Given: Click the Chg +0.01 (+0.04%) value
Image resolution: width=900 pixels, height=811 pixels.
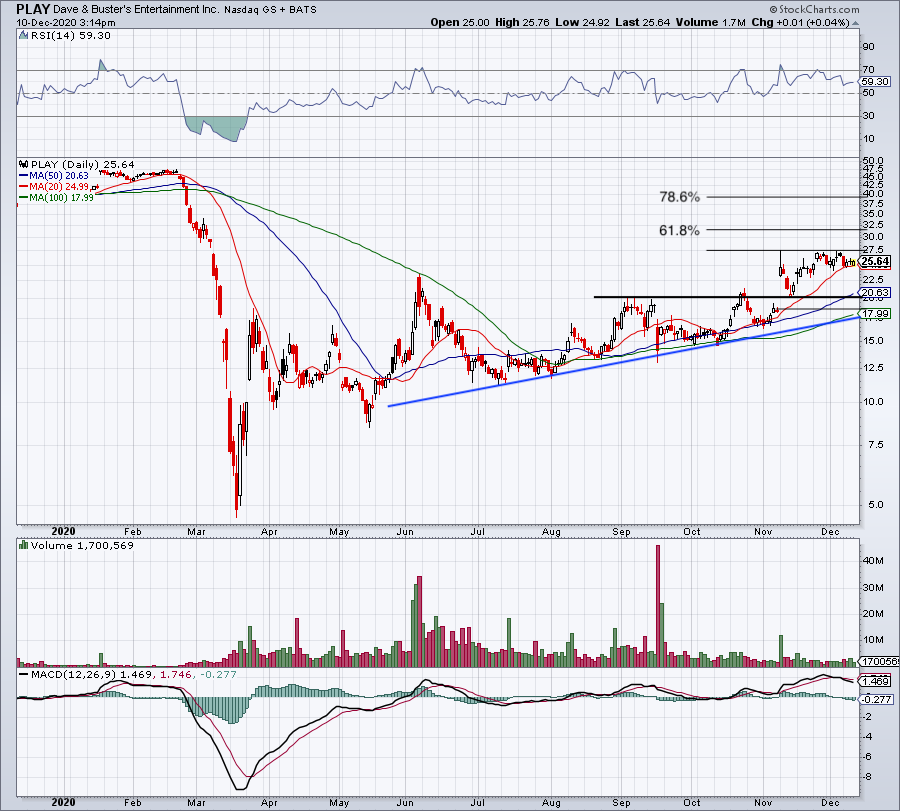Looking at the screenshot, I should (x=800, y=22).
